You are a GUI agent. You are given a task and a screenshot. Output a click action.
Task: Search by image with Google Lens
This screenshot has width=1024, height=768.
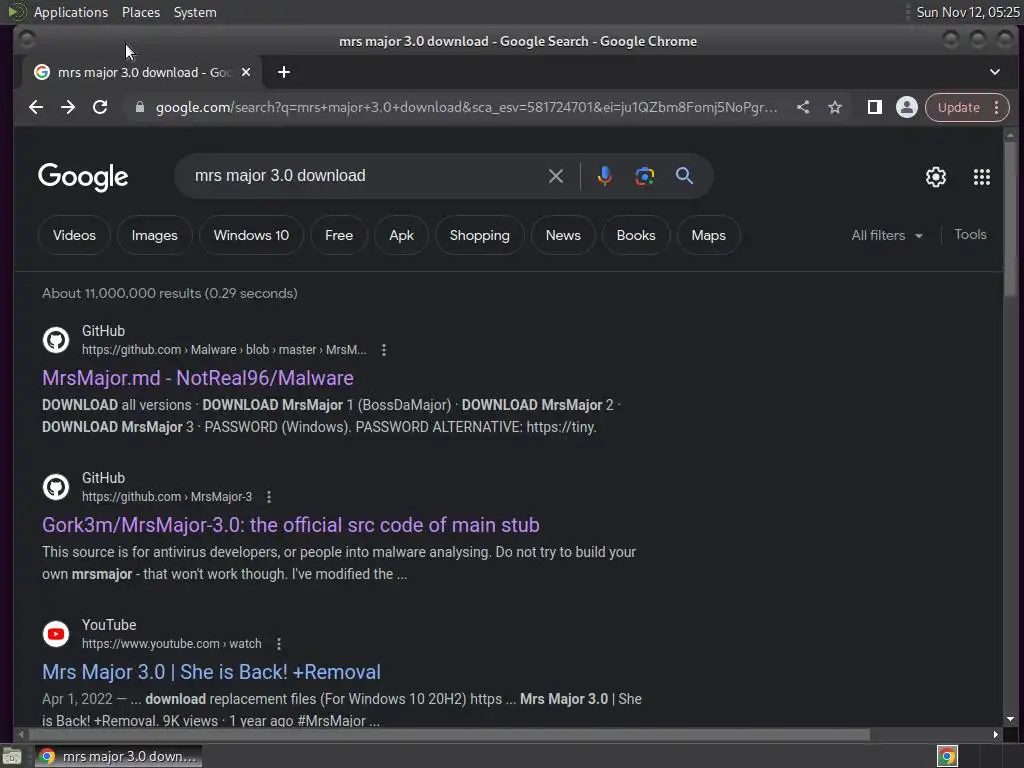coord(645,176)
